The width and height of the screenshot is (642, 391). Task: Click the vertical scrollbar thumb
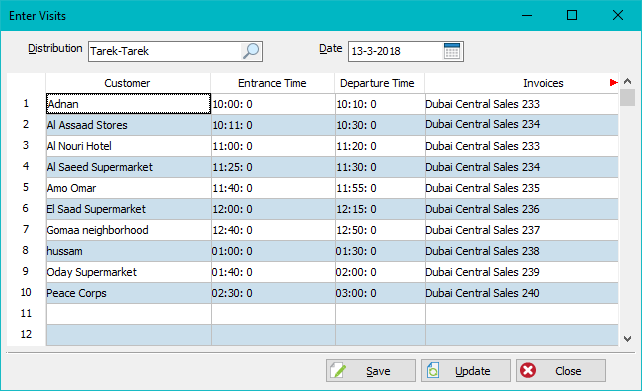coord(627,97)
